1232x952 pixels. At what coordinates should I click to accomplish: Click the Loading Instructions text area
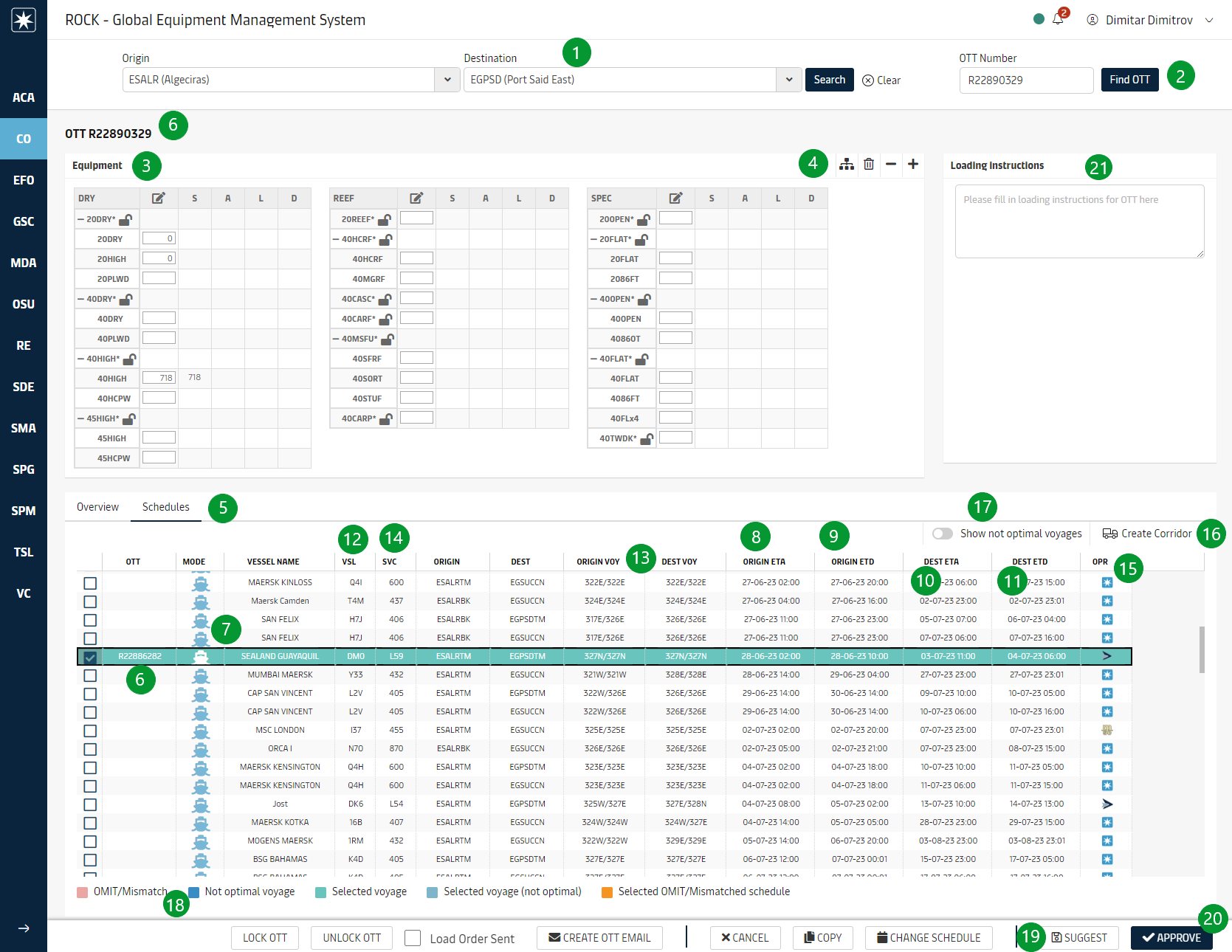click(1079, 221)
